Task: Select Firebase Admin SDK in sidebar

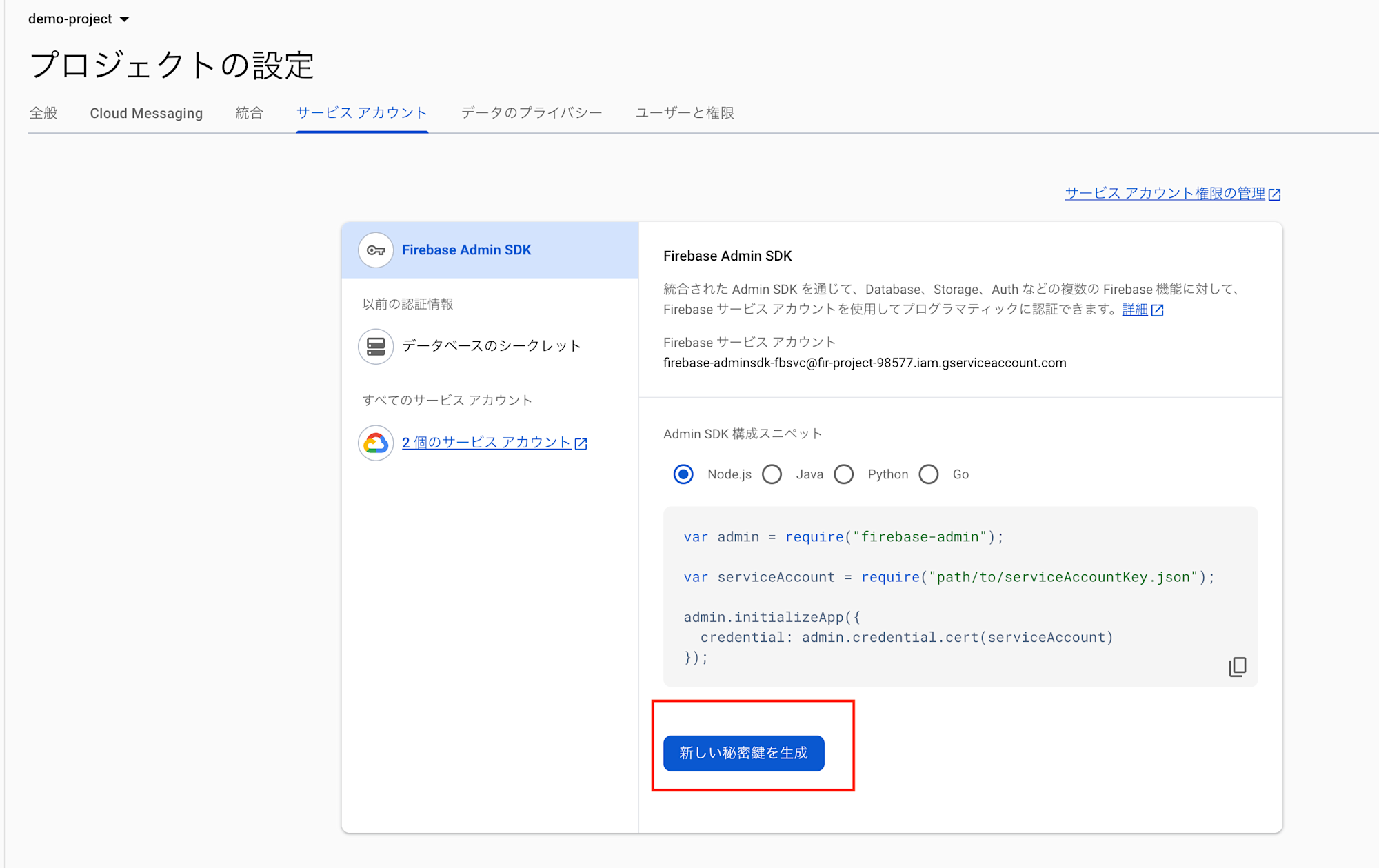Action: pyautogui.click(x=490, y=250)
